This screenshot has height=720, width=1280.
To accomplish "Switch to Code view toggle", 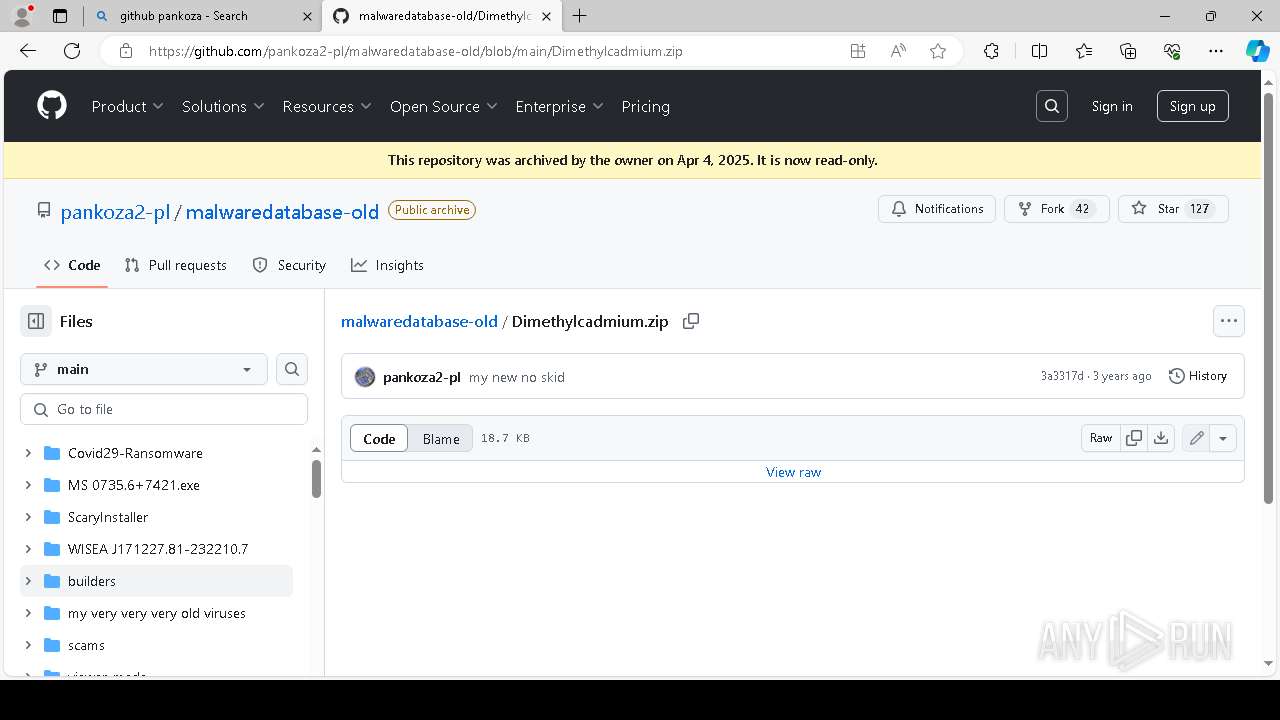I will coord(379,438).
